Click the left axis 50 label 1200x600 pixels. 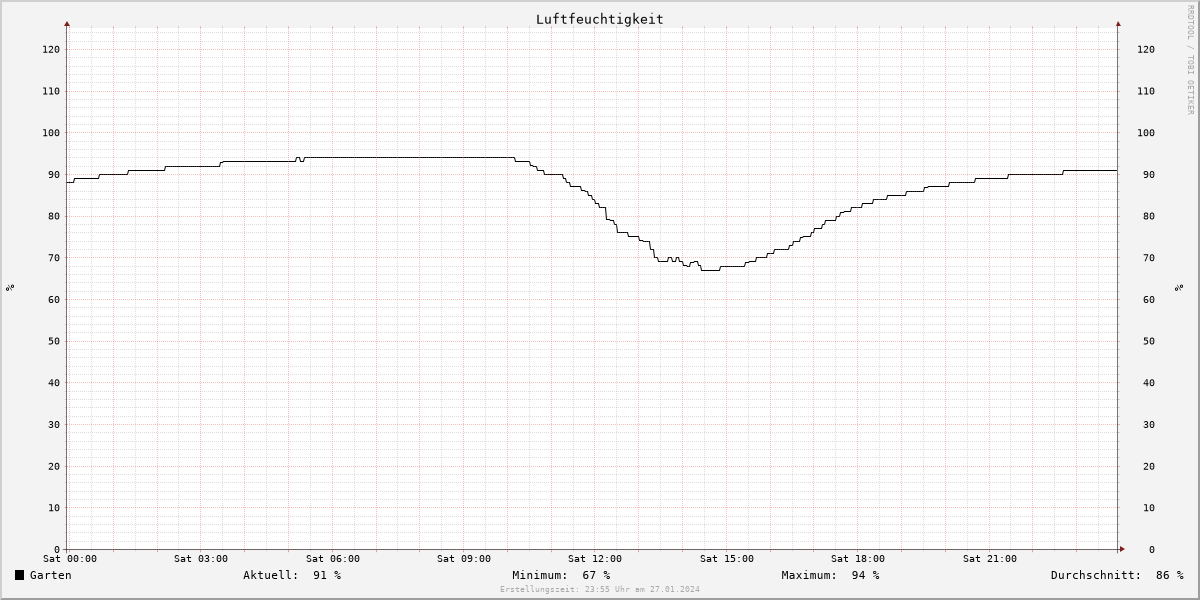[x=54, y=341]
